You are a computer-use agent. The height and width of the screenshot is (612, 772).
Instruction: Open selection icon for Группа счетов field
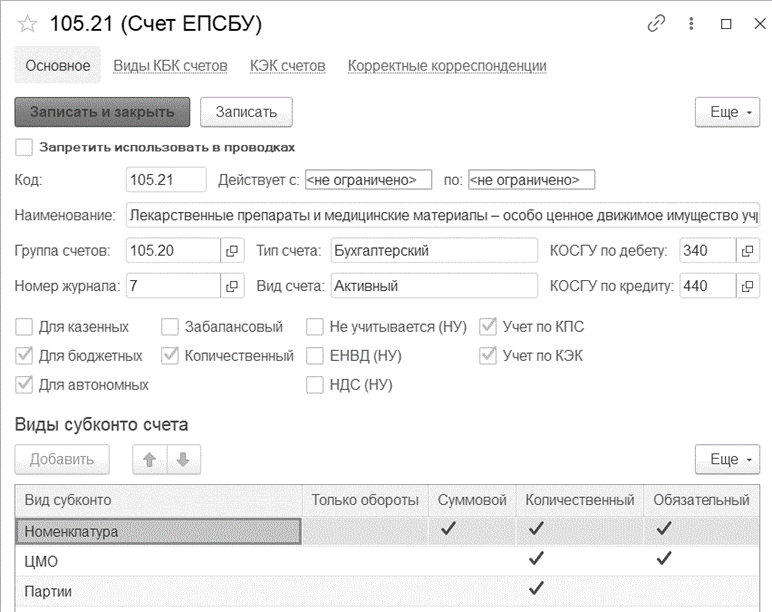point(232,251)
